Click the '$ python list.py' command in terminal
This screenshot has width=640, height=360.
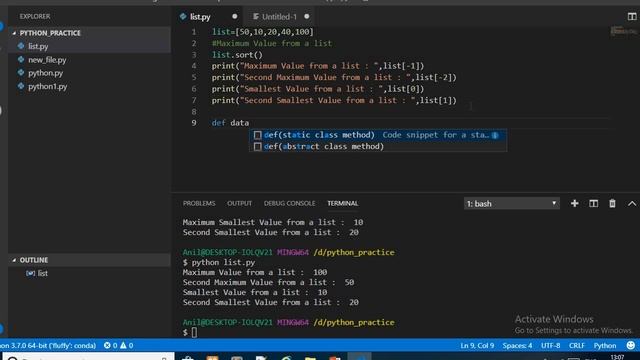click(x=219, y=262)
